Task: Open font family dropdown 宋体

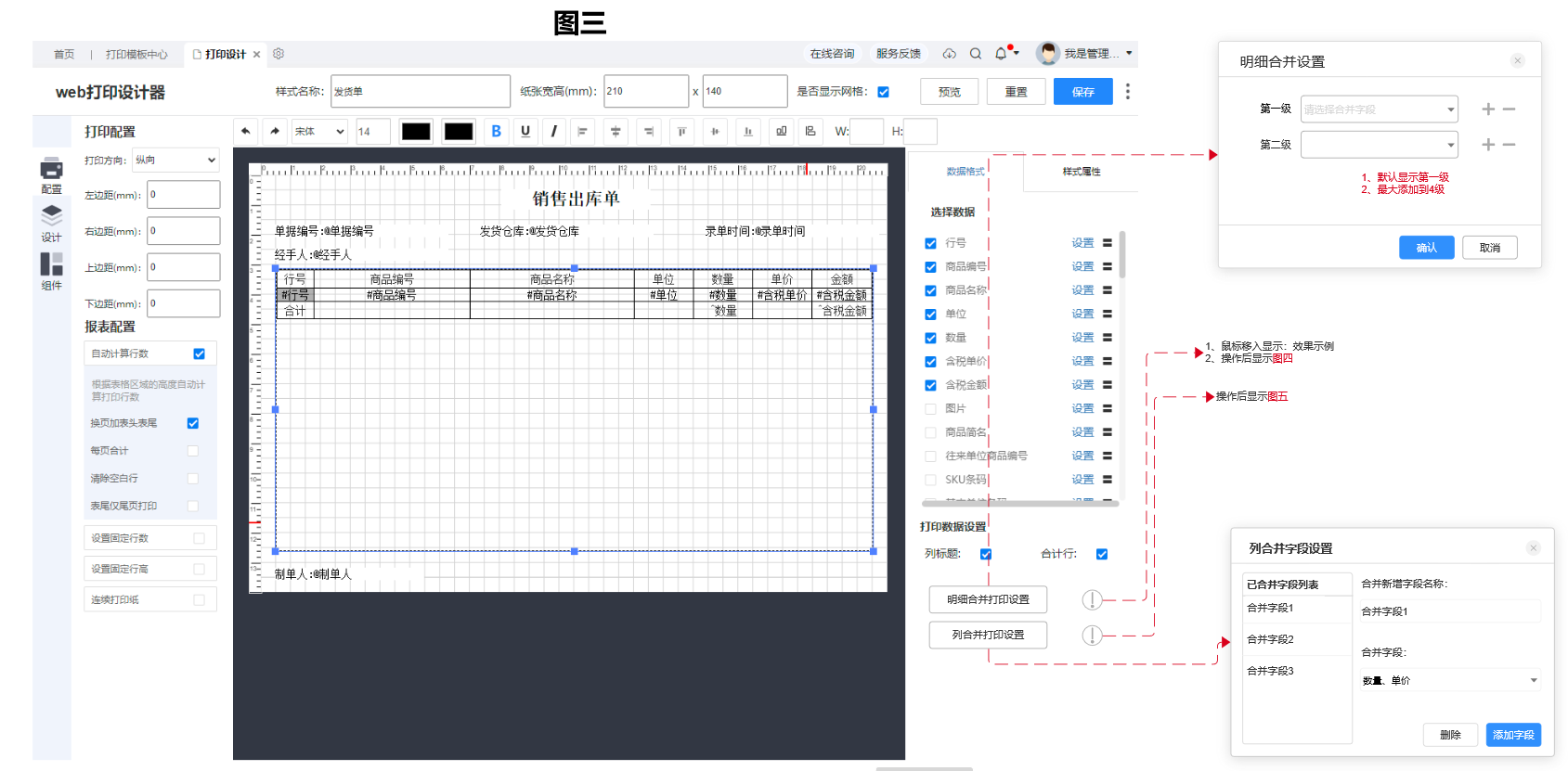Action: tap(319, 132)
